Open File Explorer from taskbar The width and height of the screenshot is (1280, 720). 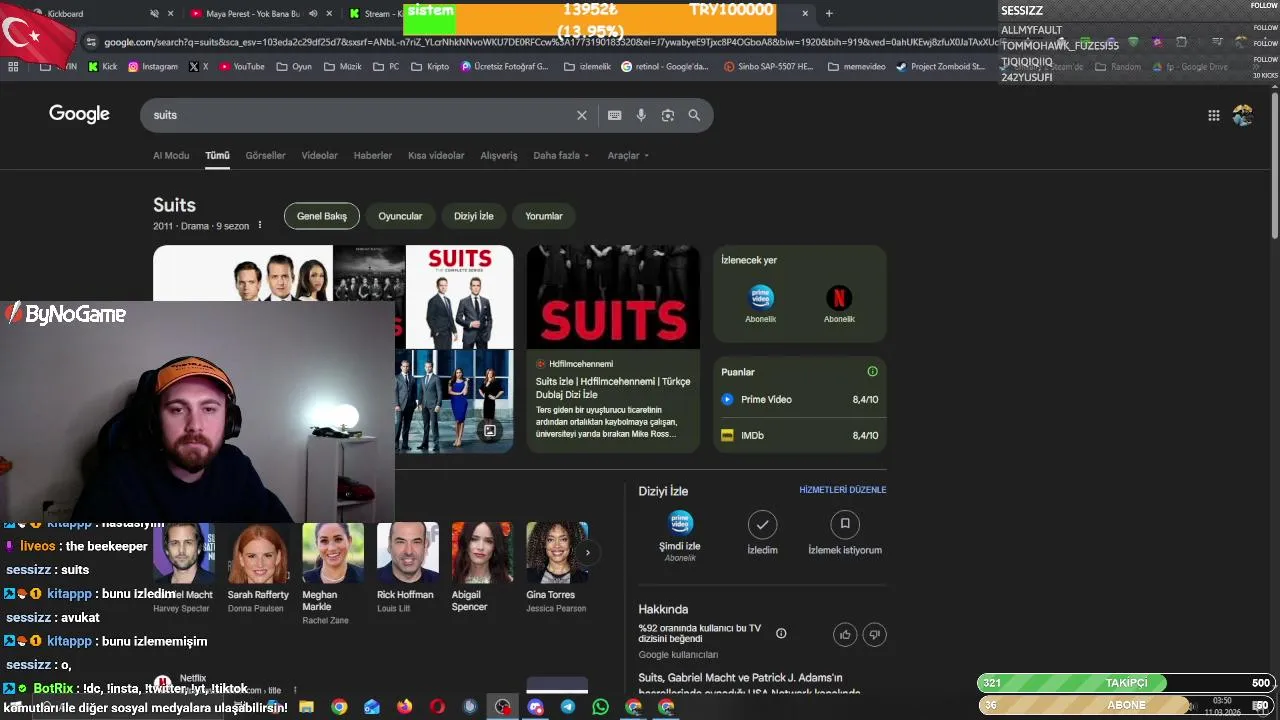coord(306,707)
